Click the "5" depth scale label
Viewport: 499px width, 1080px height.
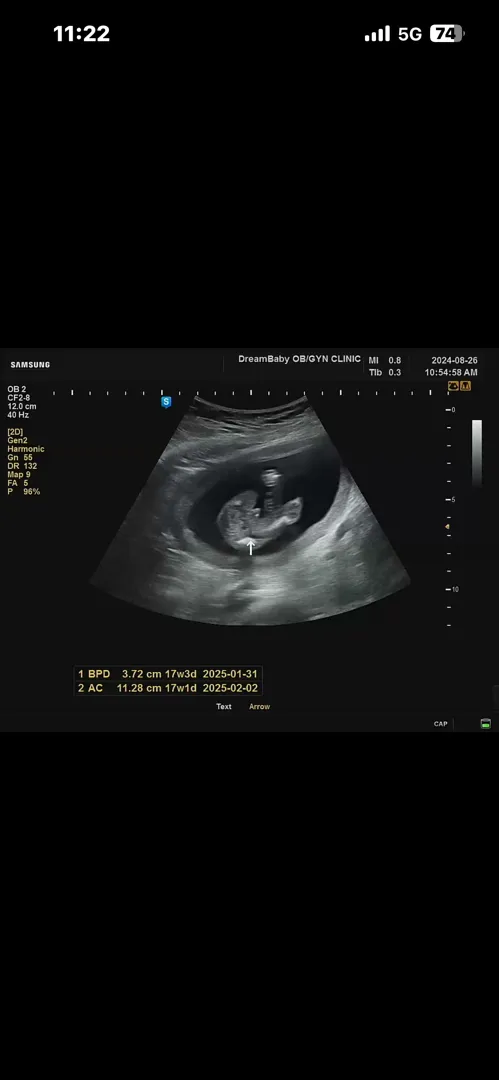coord(453,499)
